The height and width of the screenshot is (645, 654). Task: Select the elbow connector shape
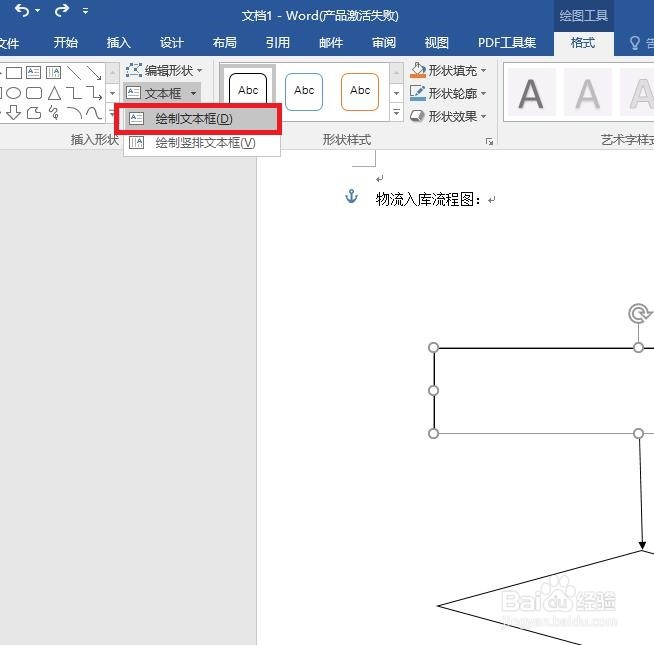pyautogui.click(x=74, y=93)
